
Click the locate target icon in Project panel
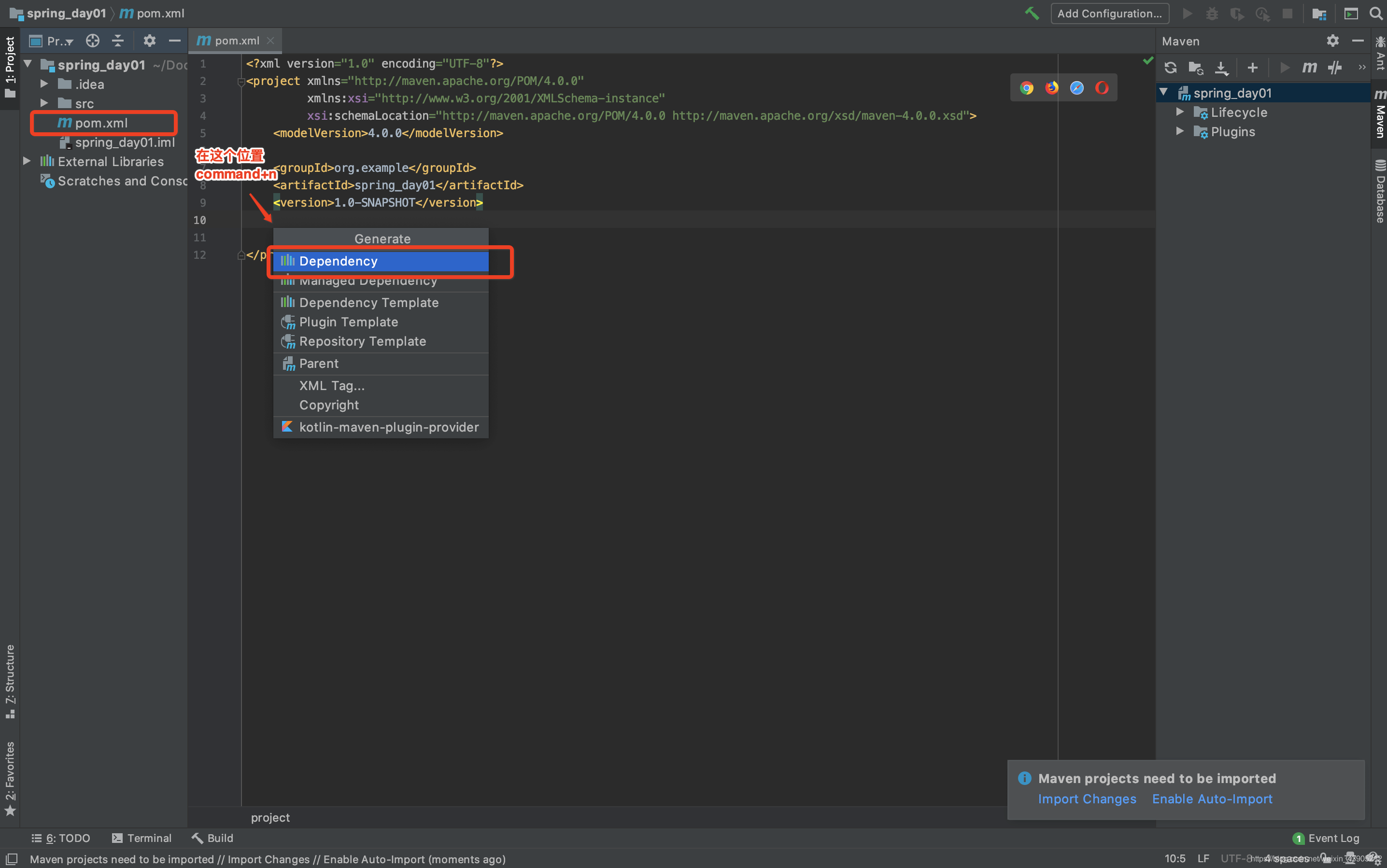92,41
